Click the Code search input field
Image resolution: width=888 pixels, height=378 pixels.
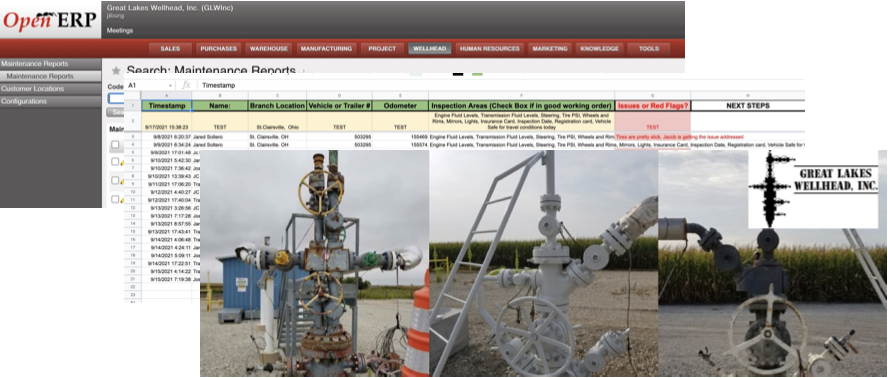coord(116,99)
